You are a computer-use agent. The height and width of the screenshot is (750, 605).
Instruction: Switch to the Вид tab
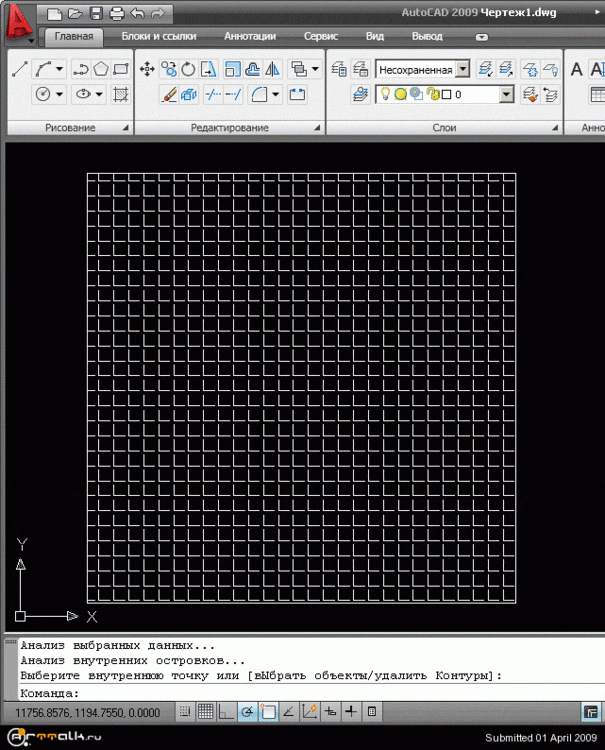(374, 36)
